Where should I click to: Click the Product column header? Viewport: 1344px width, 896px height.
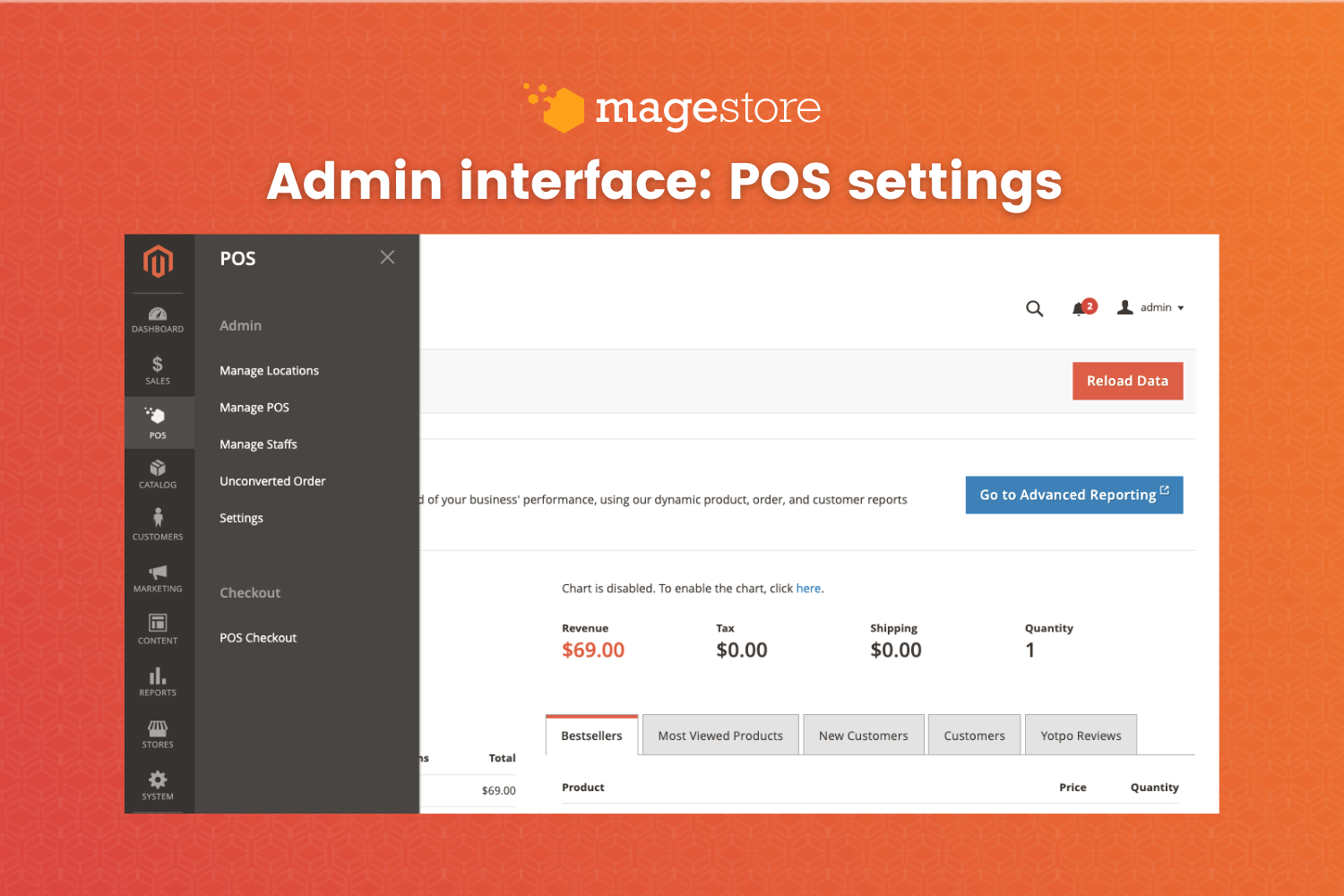(583, 788)
